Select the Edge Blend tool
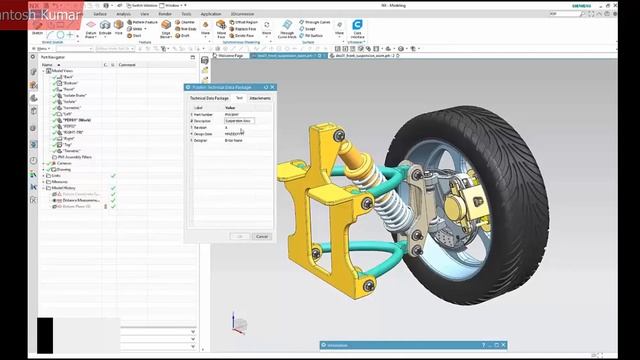Viewport: 640px width, 360px height. point(166,29)
